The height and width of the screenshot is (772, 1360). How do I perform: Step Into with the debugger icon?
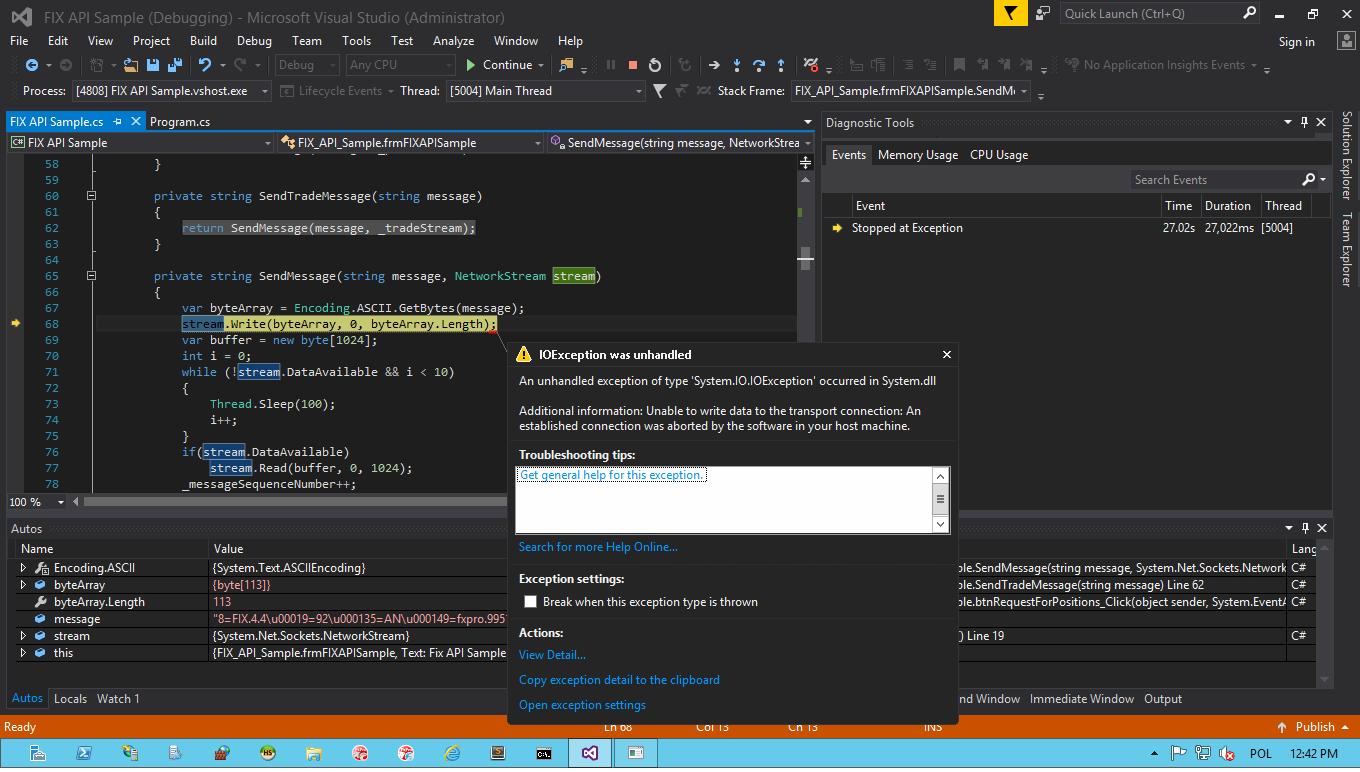coord(737,65)
